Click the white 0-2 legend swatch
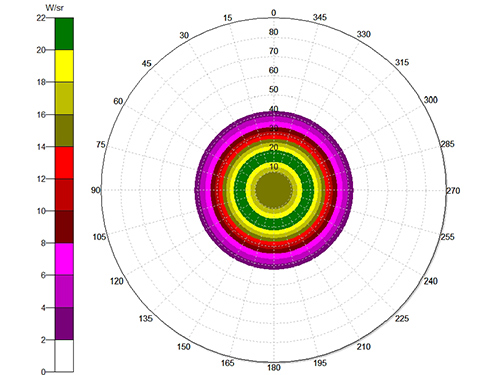 (64, 355)
